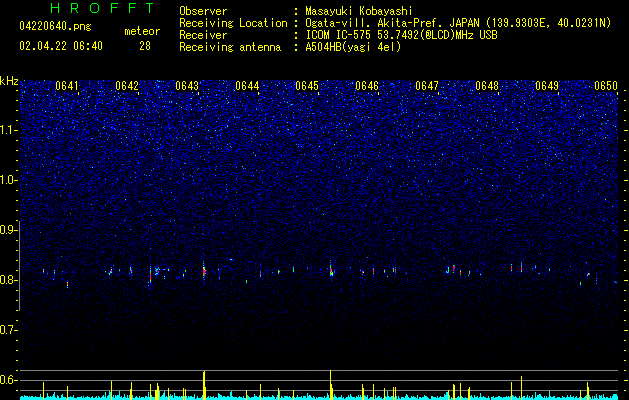Click the 0.7 kHz axis label
Screen dimensions: 629x400
point(8,330)
